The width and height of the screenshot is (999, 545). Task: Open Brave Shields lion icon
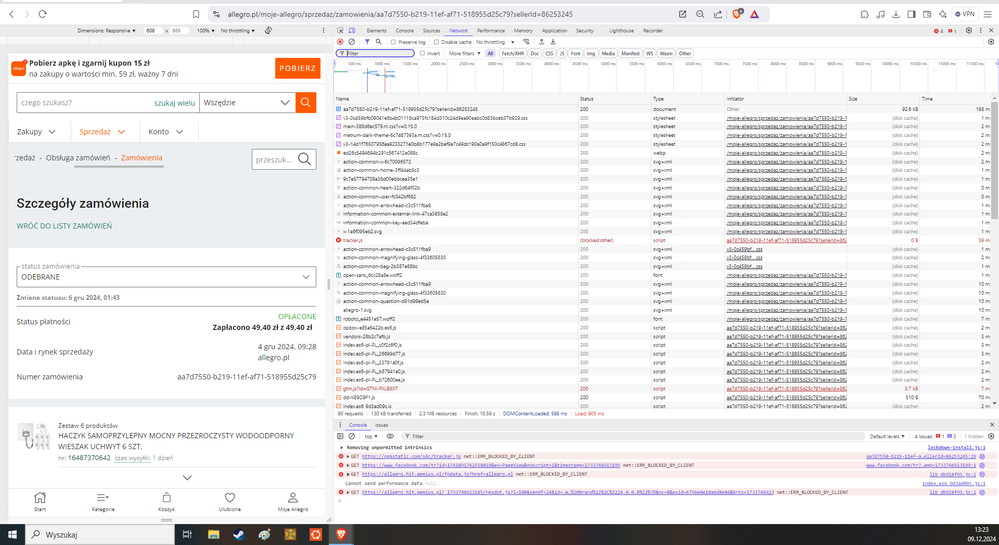coord(737,14)
